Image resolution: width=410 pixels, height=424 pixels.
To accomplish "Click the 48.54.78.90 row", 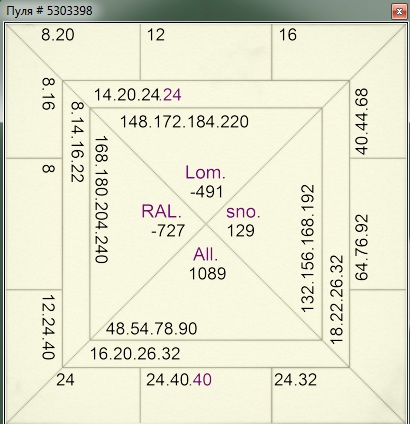I will (x=152, y=329).
